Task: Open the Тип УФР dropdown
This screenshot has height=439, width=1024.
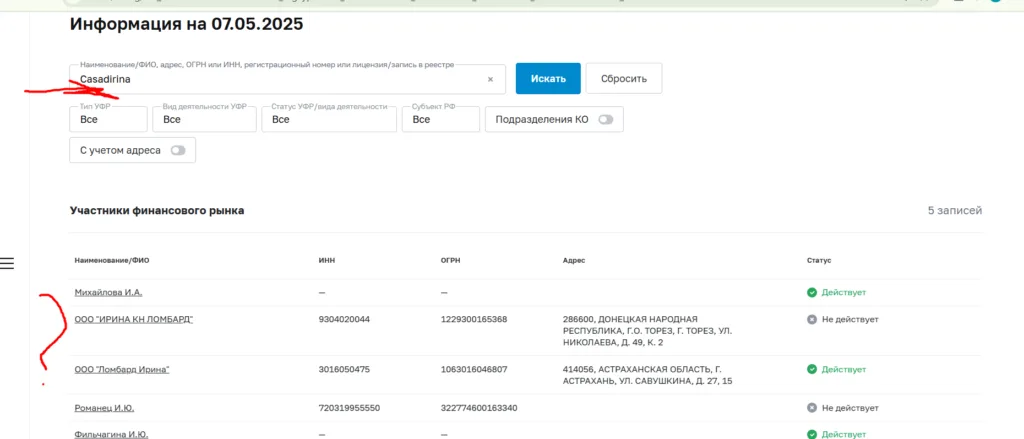Action: 108,119
